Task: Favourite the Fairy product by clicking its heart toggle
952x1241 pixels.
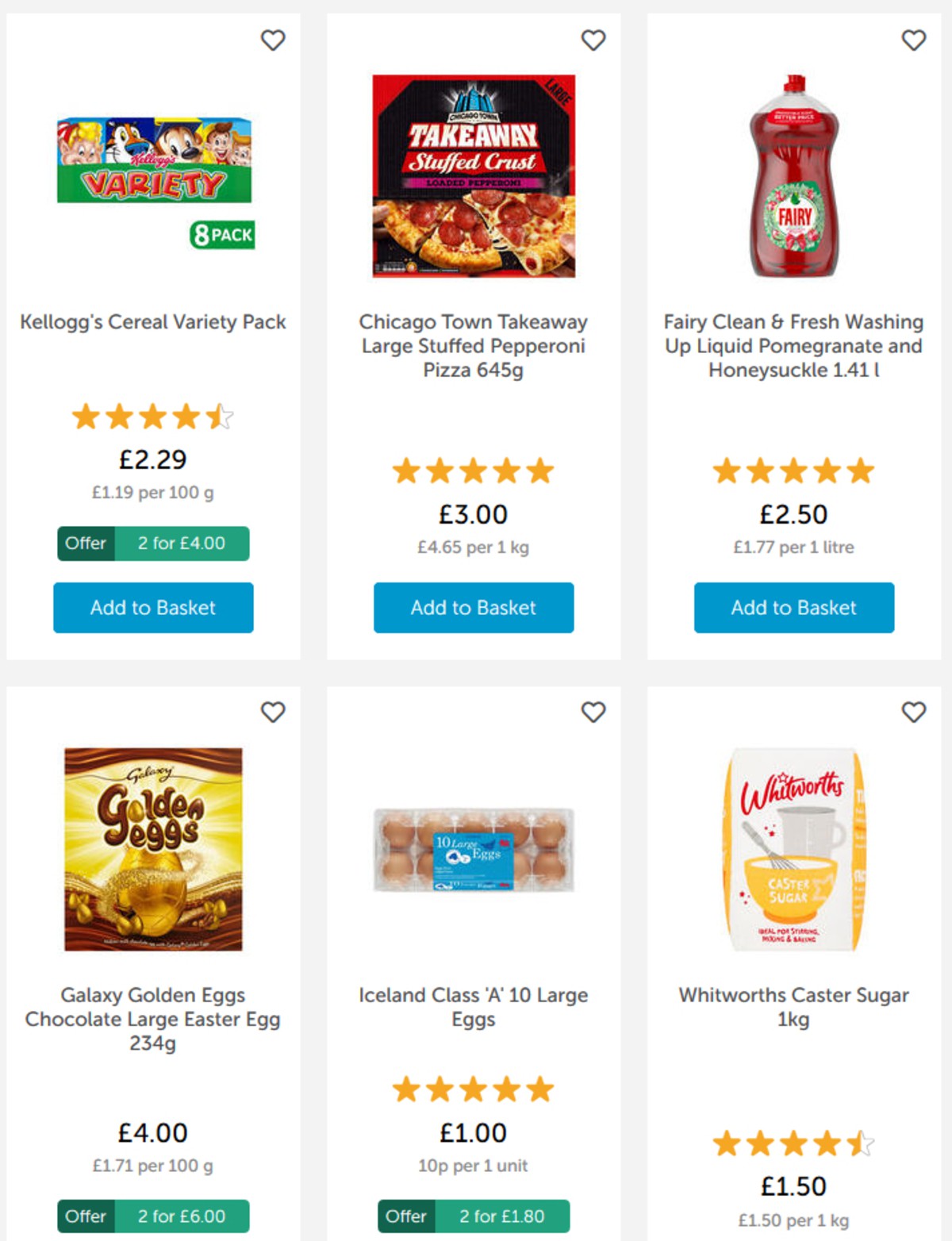Action: [913, 41]
